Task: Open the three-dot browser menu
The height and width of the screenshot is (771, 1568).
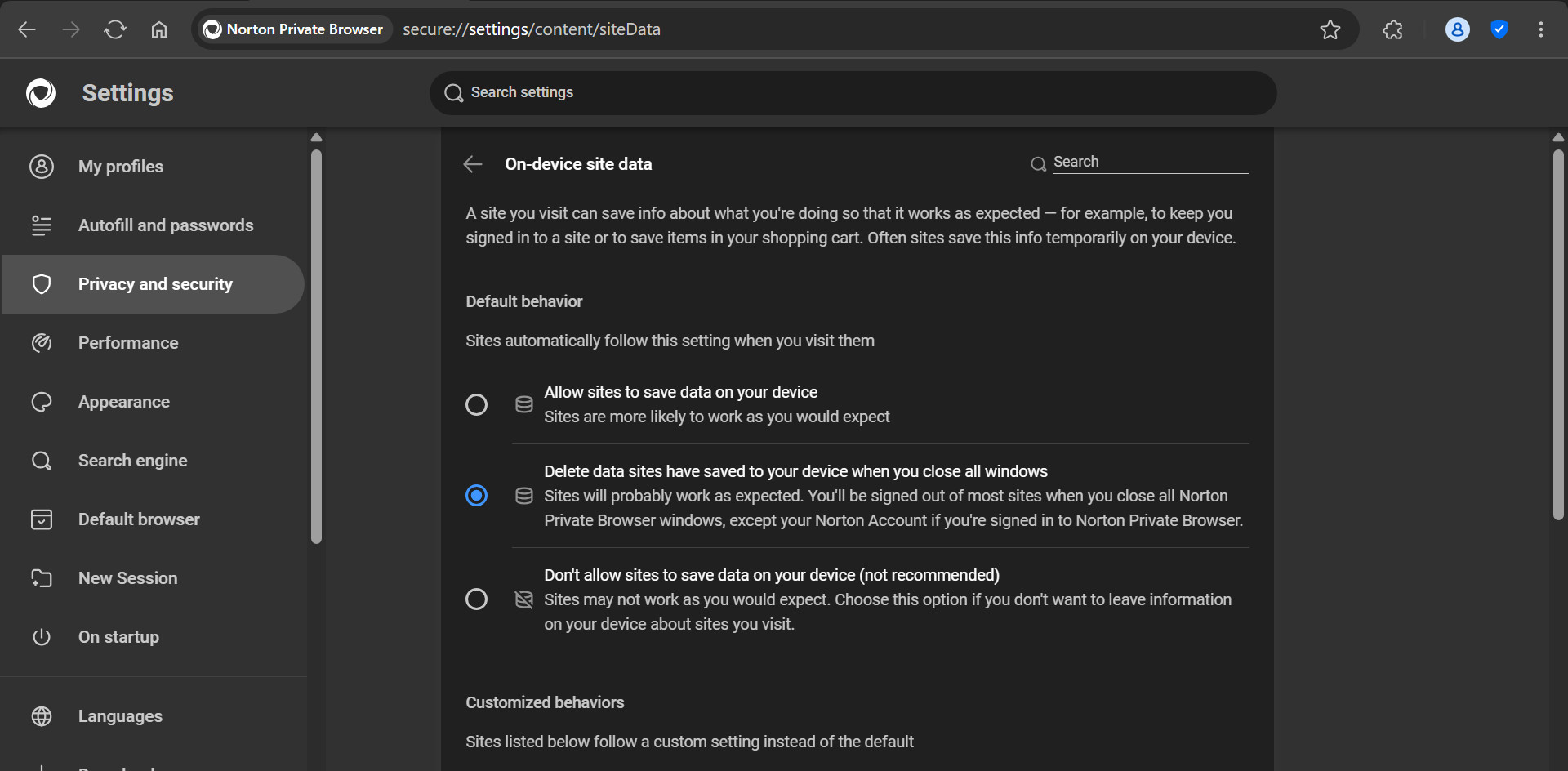Action: 1541,29
